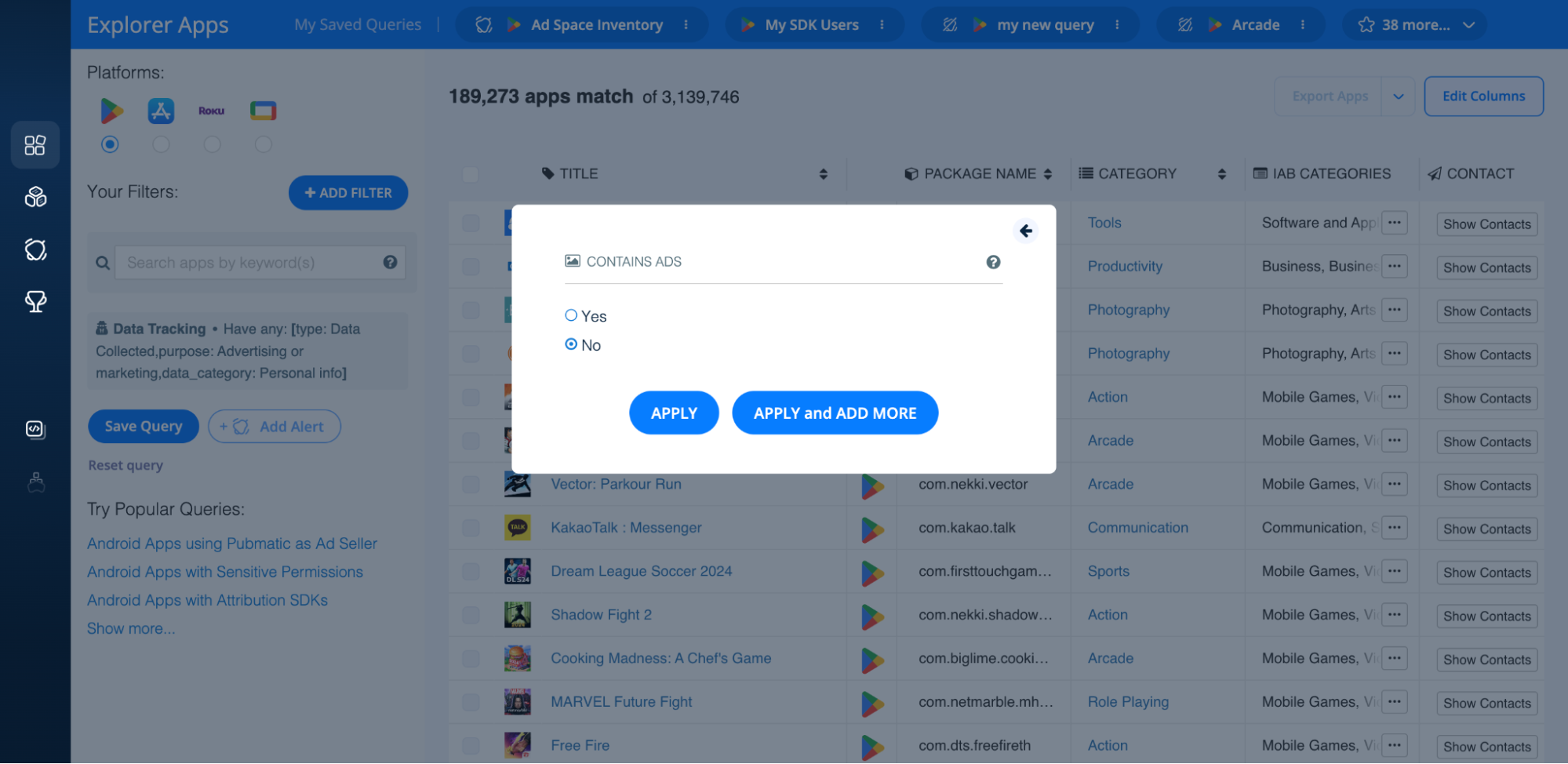
Task: Sort by the Package Name column
Action: coord(1047,174)
